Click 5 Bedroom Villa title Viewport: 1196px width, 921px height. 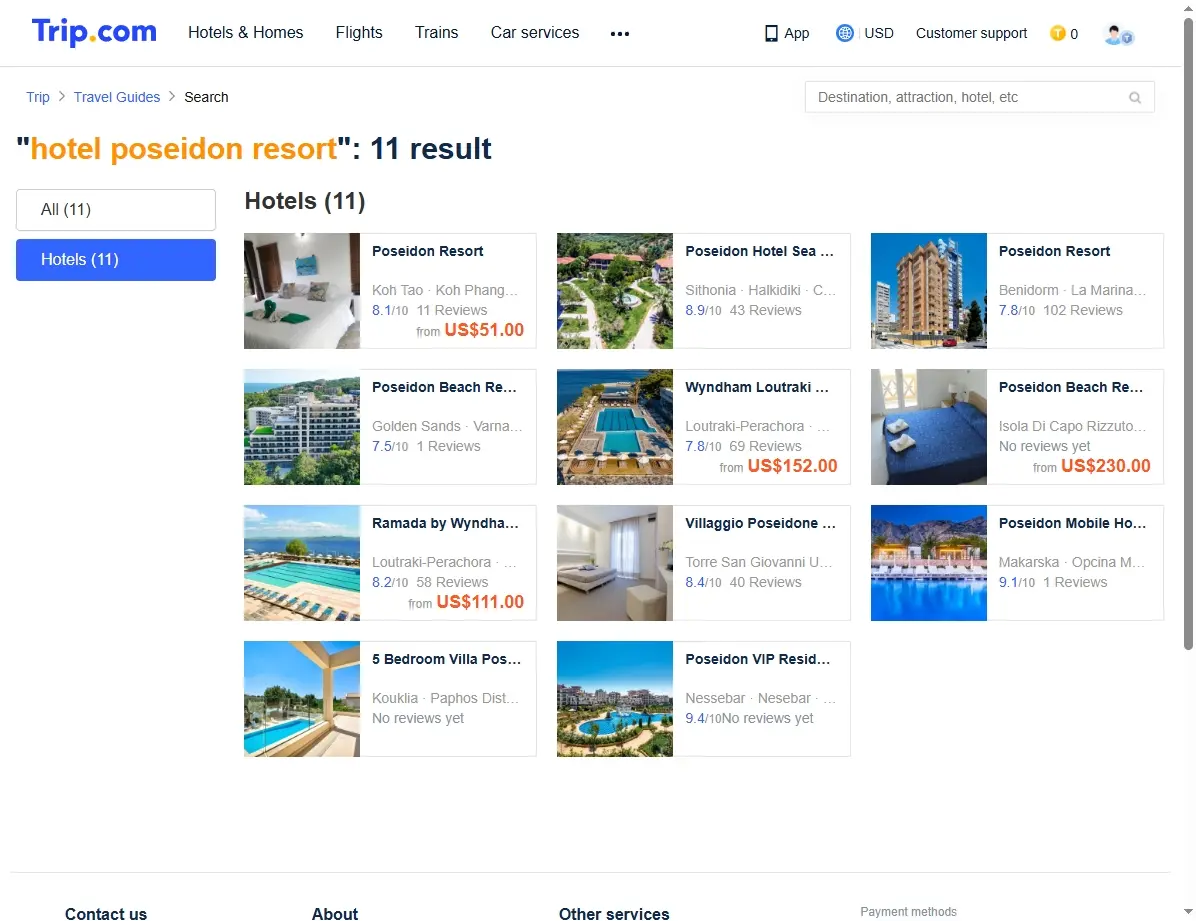coord(447,659)
